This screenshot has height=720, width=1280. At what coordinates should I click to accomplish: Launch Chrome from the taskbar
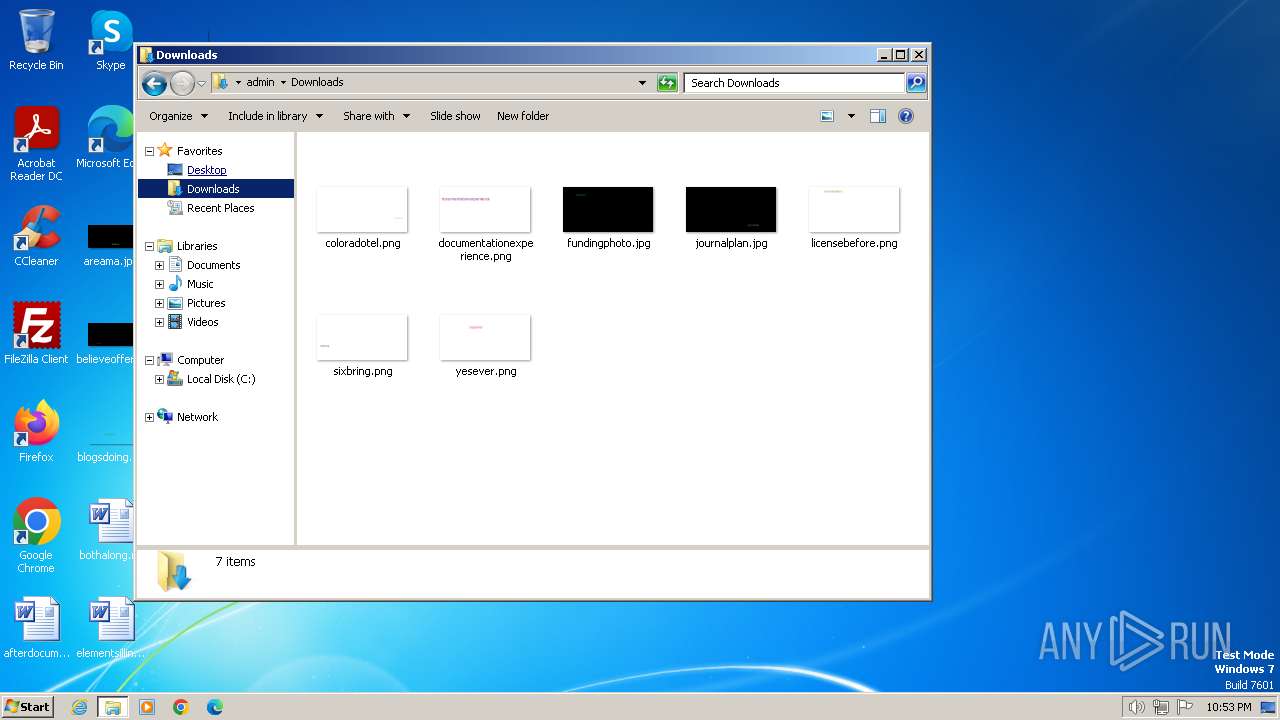point(181,707)
